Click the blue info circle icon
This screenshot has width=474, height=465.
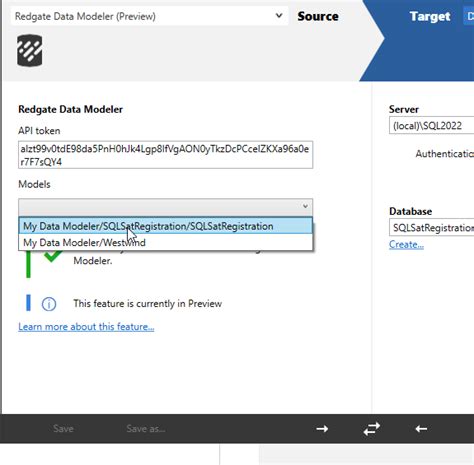click(49, 304)
